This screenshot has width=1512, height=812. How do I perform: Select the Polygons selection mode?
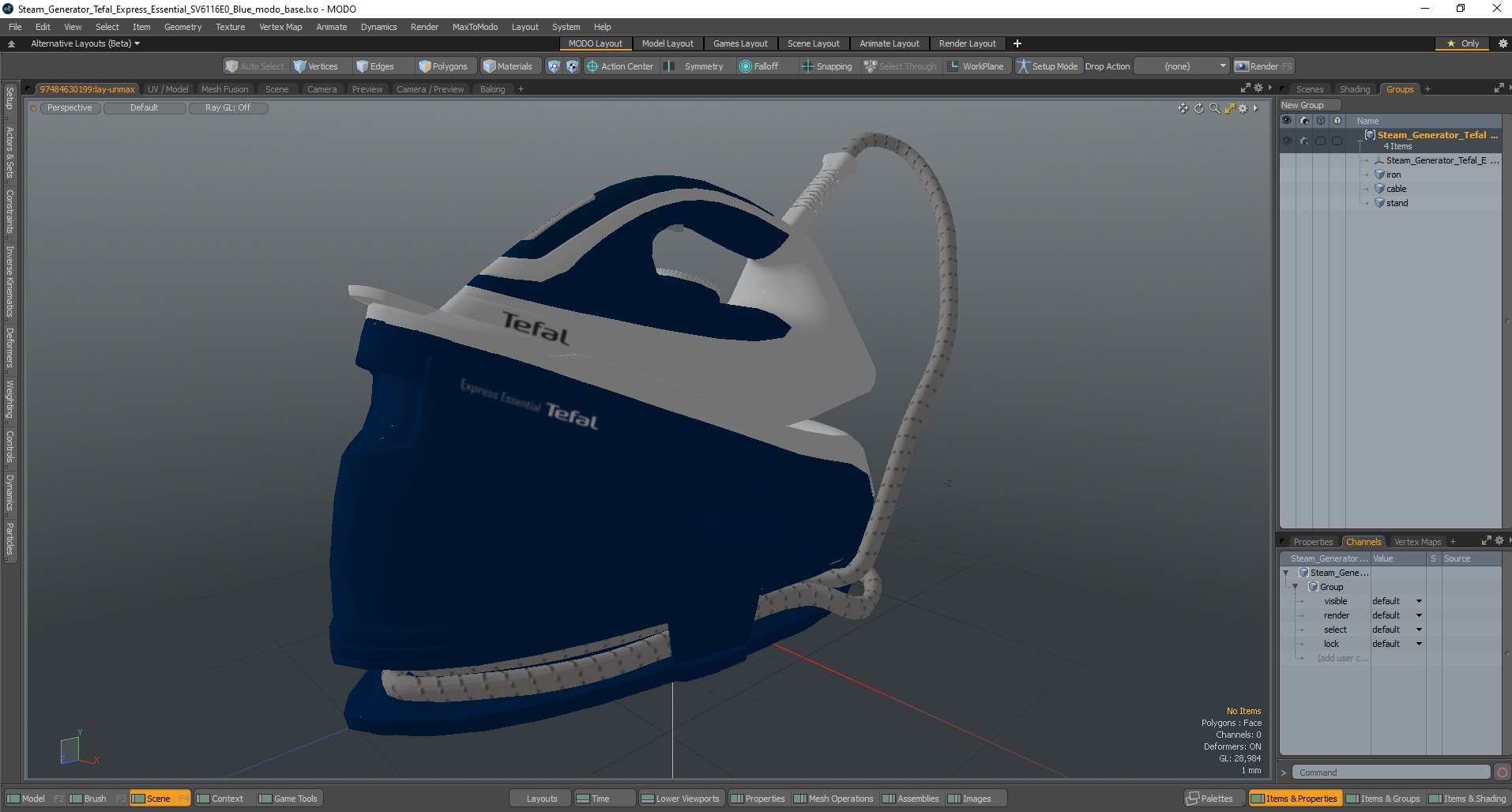(x=444, y=66)
